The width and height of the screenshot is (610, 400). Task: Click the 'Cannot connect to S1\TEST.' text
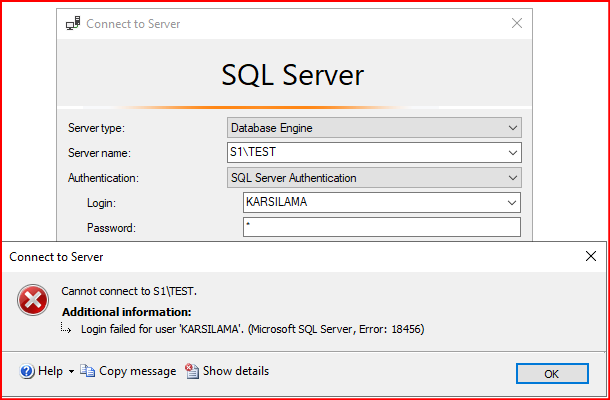click(x=129, y=291)
